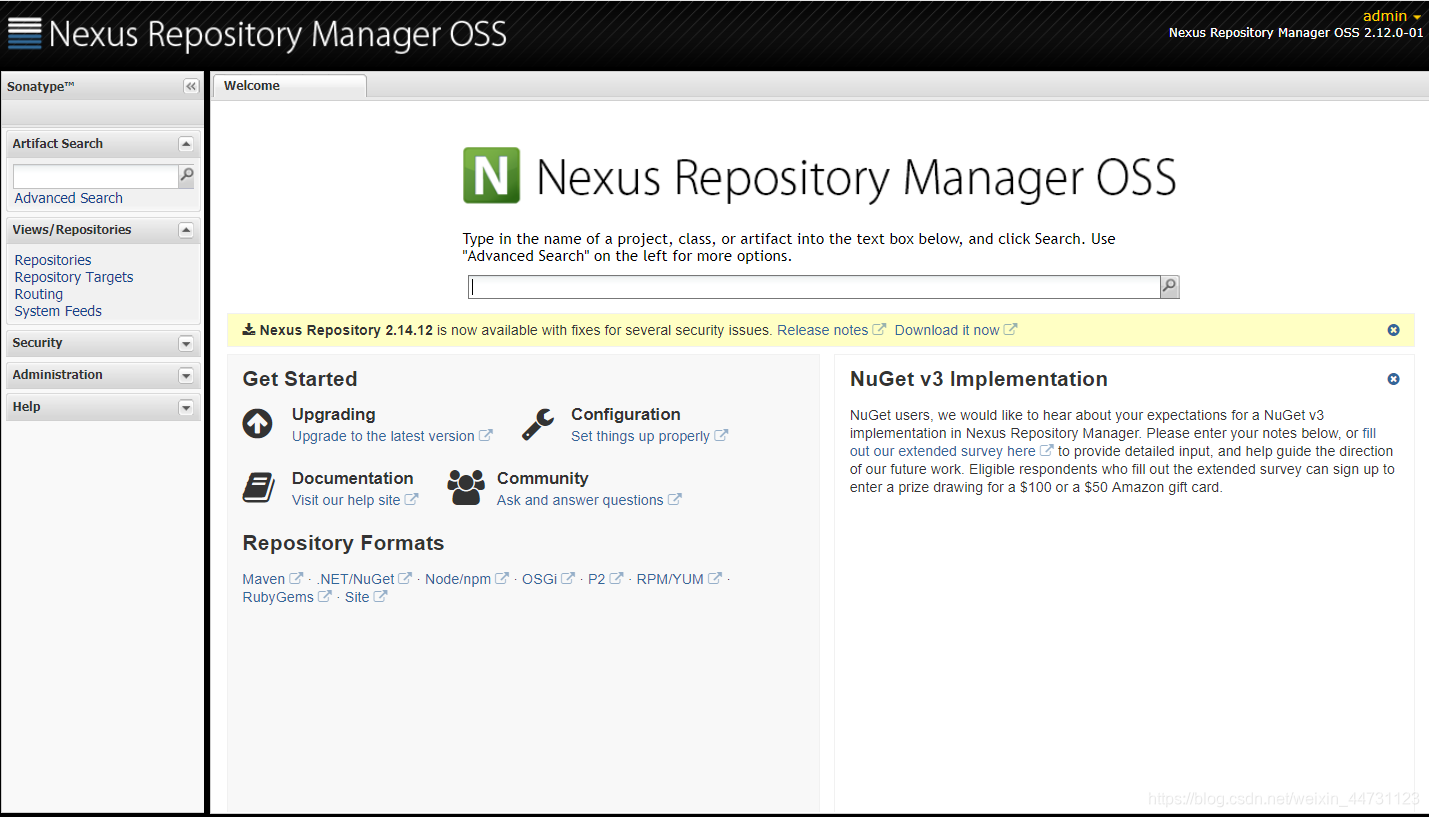Viewport: 1429px width, 817px height.
Task: Click the Sonatype panel title
Action: point(41,87)
